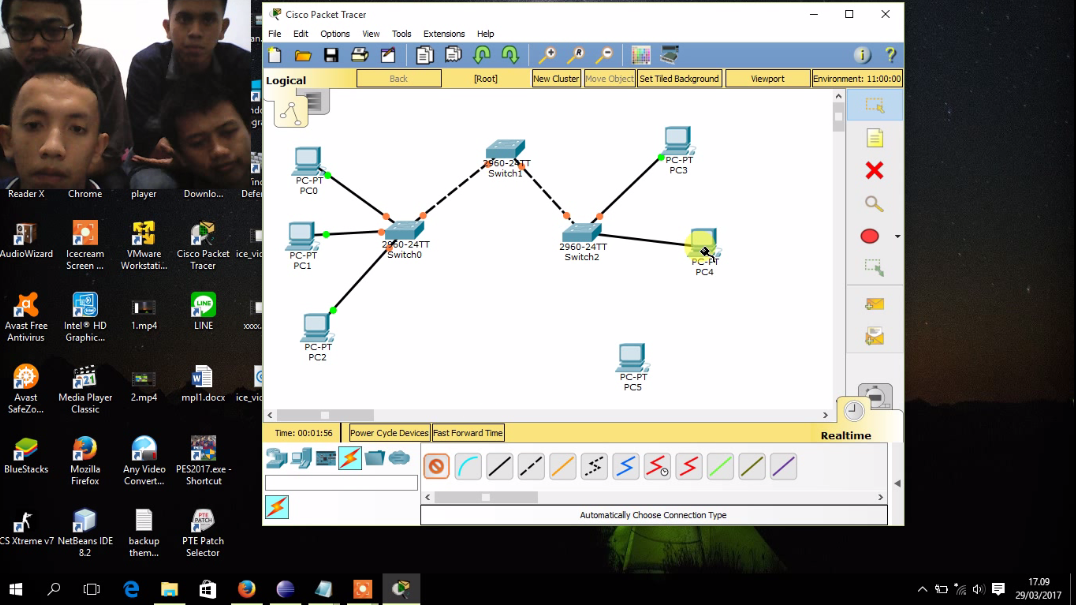
Task: Copy selection using Copy toolbar icon
Action: (425, 55)
